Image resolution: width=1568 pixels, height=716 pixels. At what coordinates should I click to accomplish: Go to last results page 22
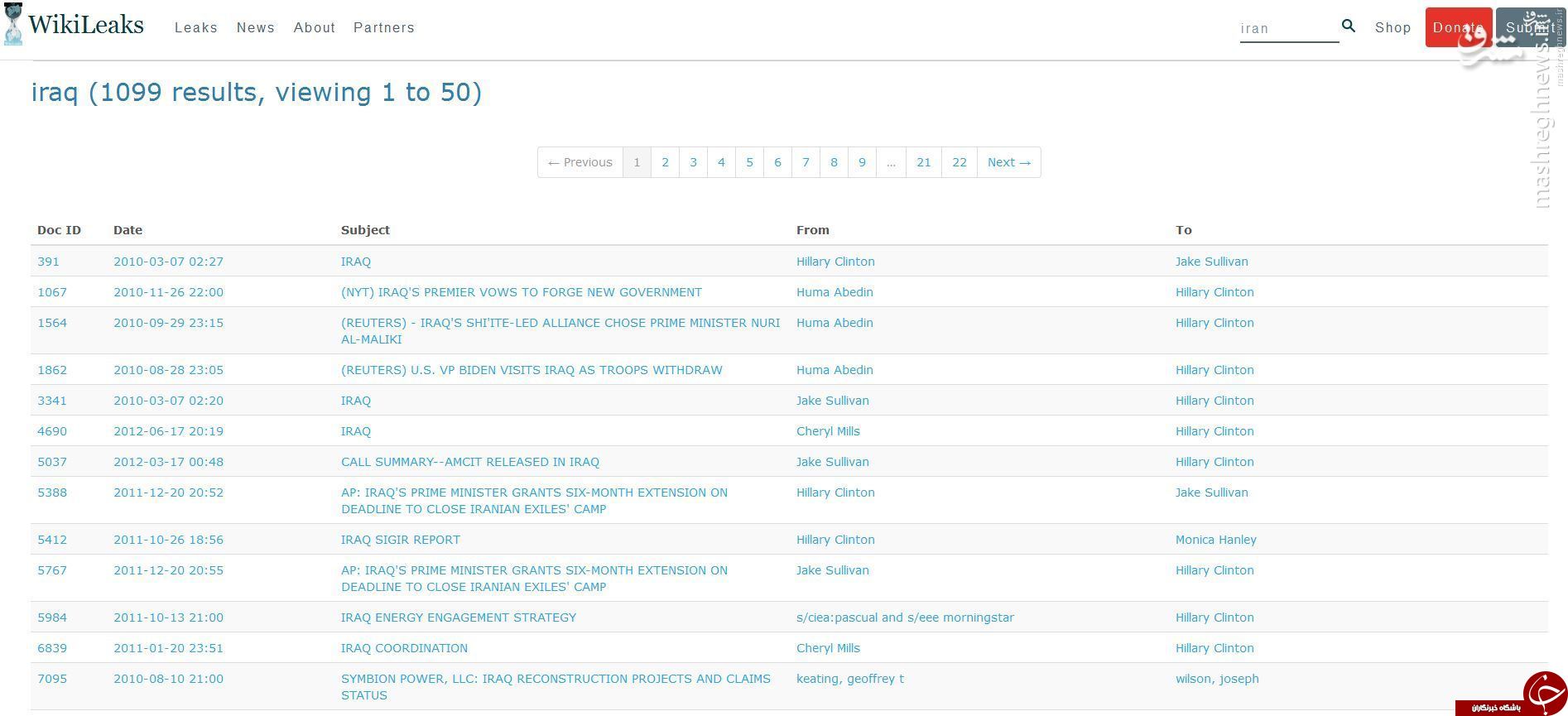(960, 162)
